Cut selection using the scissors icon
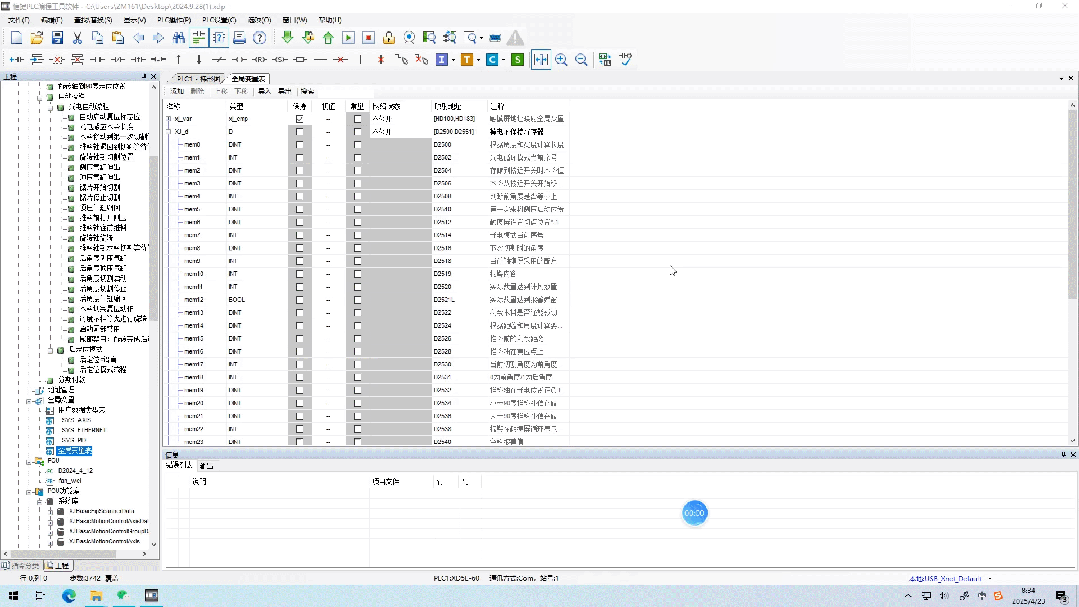This screenshot has height=607, width=1079. click(x=78, y=38)
